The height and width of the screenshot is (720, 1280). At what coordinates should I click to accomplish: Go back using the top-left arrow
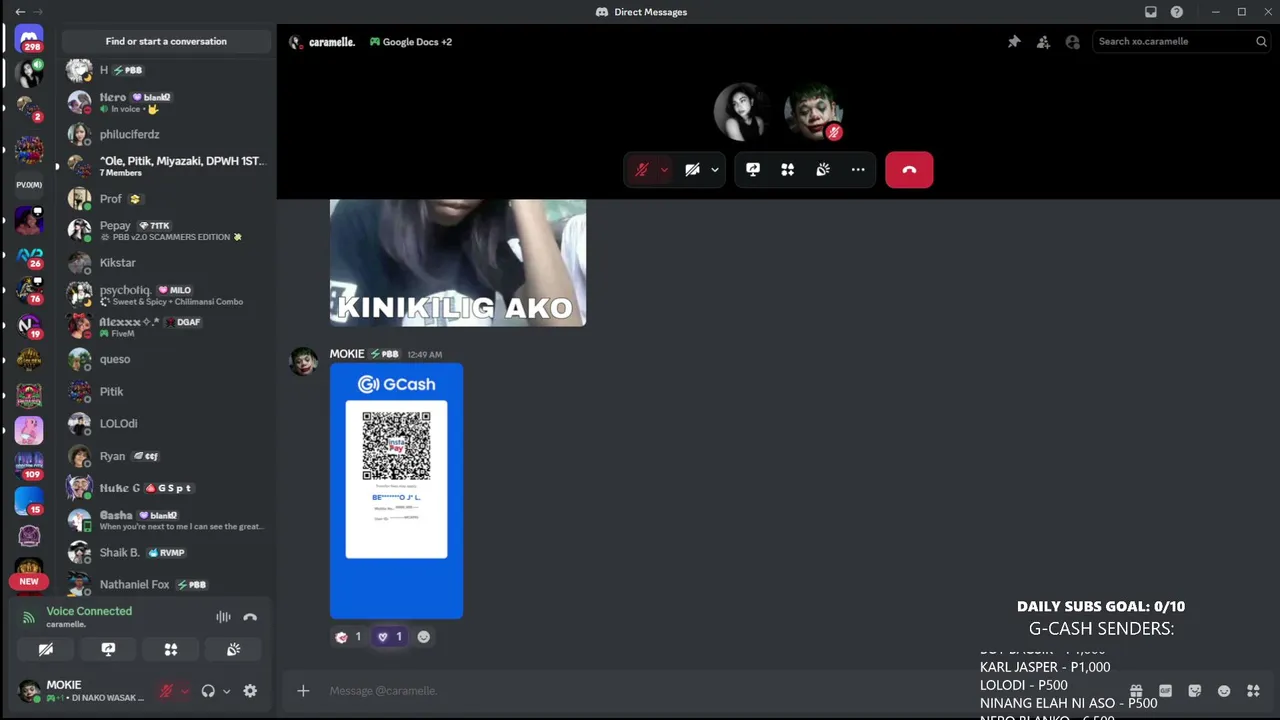(20, 12)
